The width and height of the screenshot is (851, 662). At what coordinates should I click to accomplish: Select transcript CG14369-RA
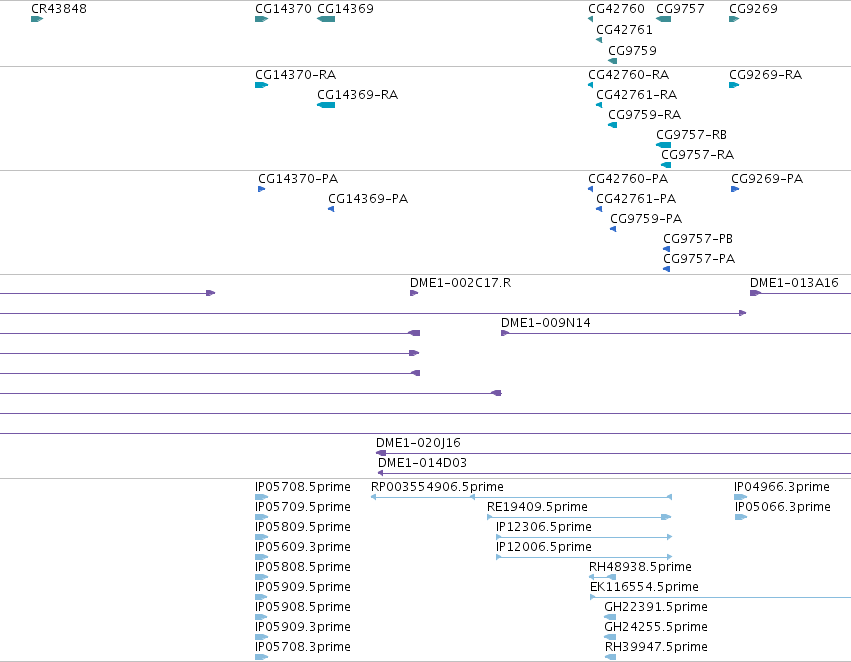[x=357, y=94]
